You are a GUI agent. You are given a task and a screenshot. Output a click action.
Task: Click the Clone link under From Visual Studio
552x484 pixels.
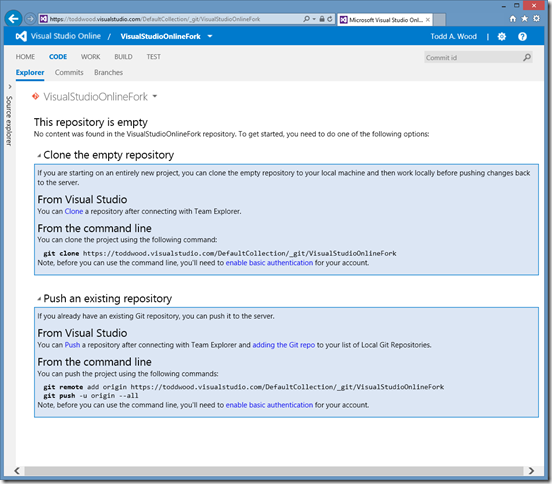click(74, 212)
